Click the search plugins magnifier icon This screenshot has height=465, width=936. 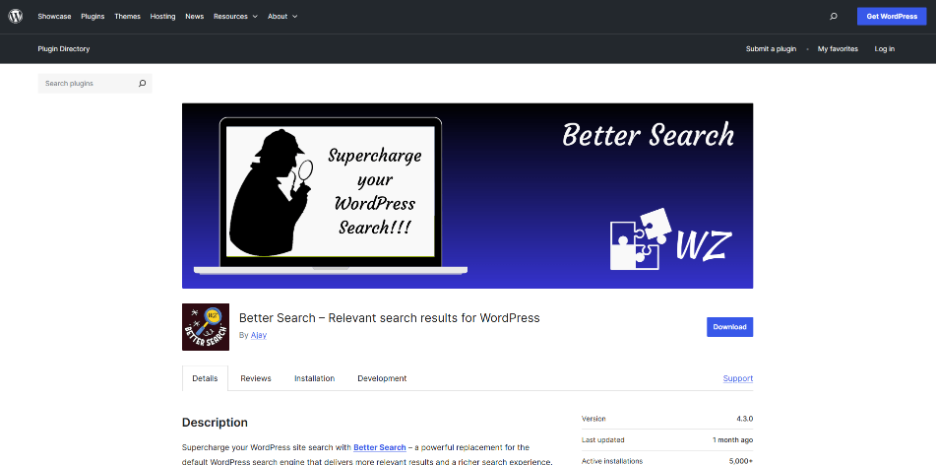point(142,84)
